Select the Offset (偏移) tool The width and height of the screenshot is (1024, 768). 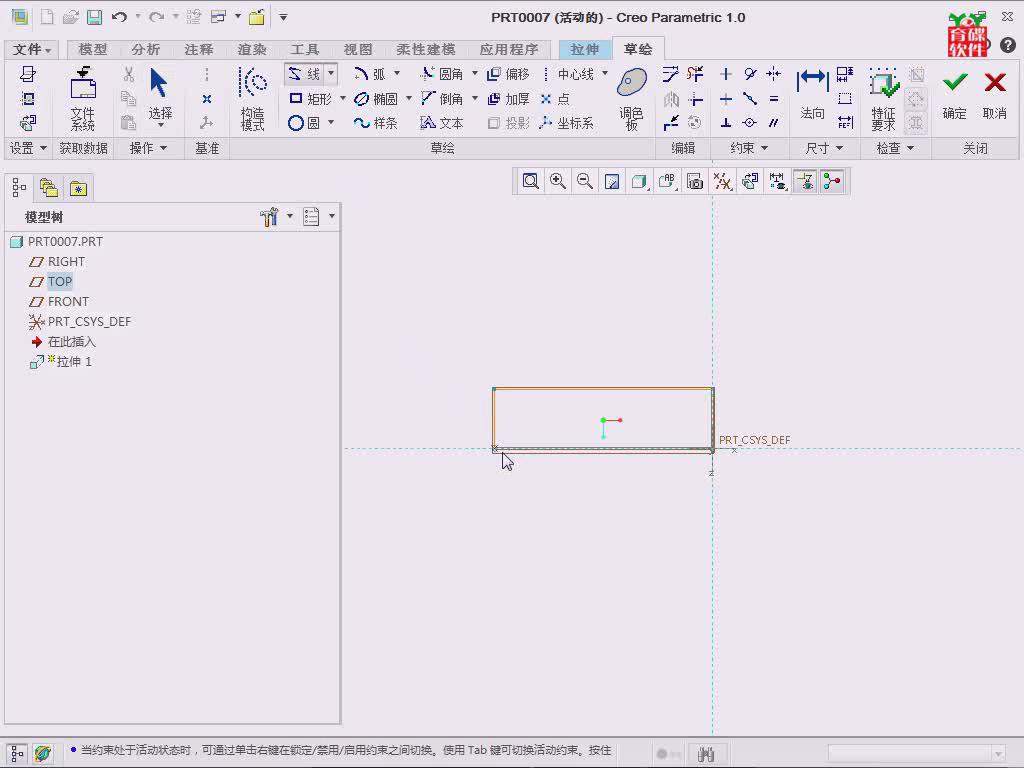508,74
